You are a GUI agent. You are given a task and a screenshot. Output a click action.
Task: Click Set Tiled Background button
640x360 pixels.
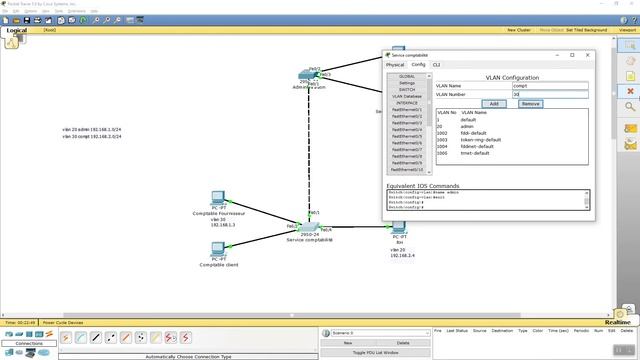[587, 30]
